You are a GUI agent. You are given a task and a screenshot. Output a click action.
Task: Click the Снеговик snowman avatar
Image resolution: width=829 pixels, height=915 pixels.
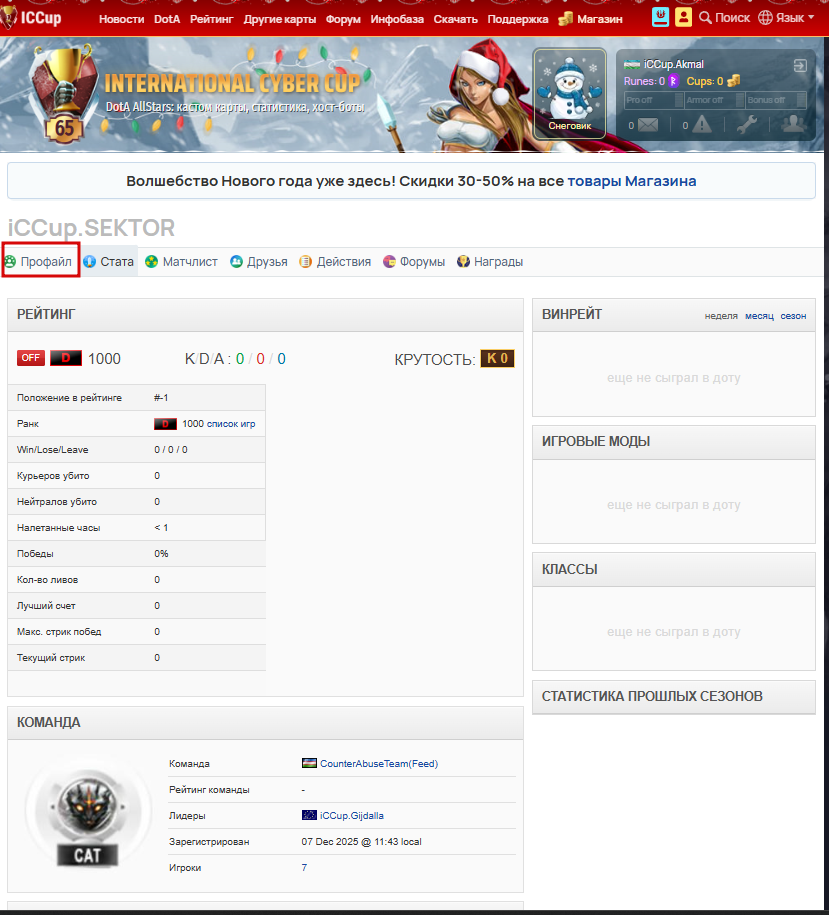pos(569,93)
